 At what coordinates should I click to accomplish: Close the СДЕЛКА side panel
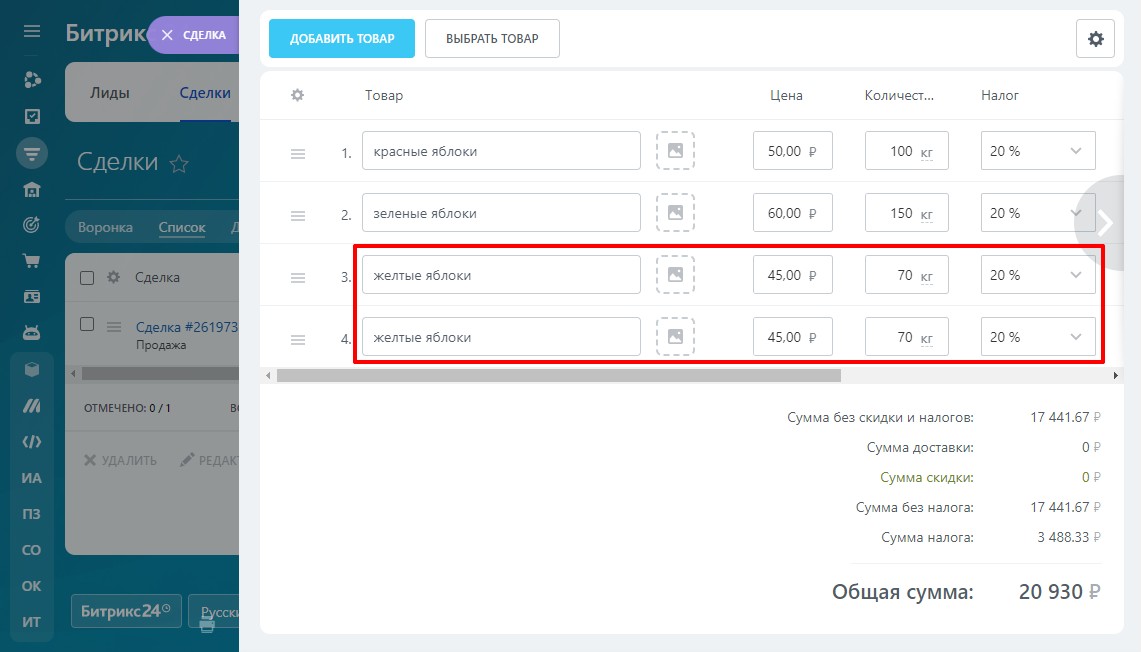(167, 35)
